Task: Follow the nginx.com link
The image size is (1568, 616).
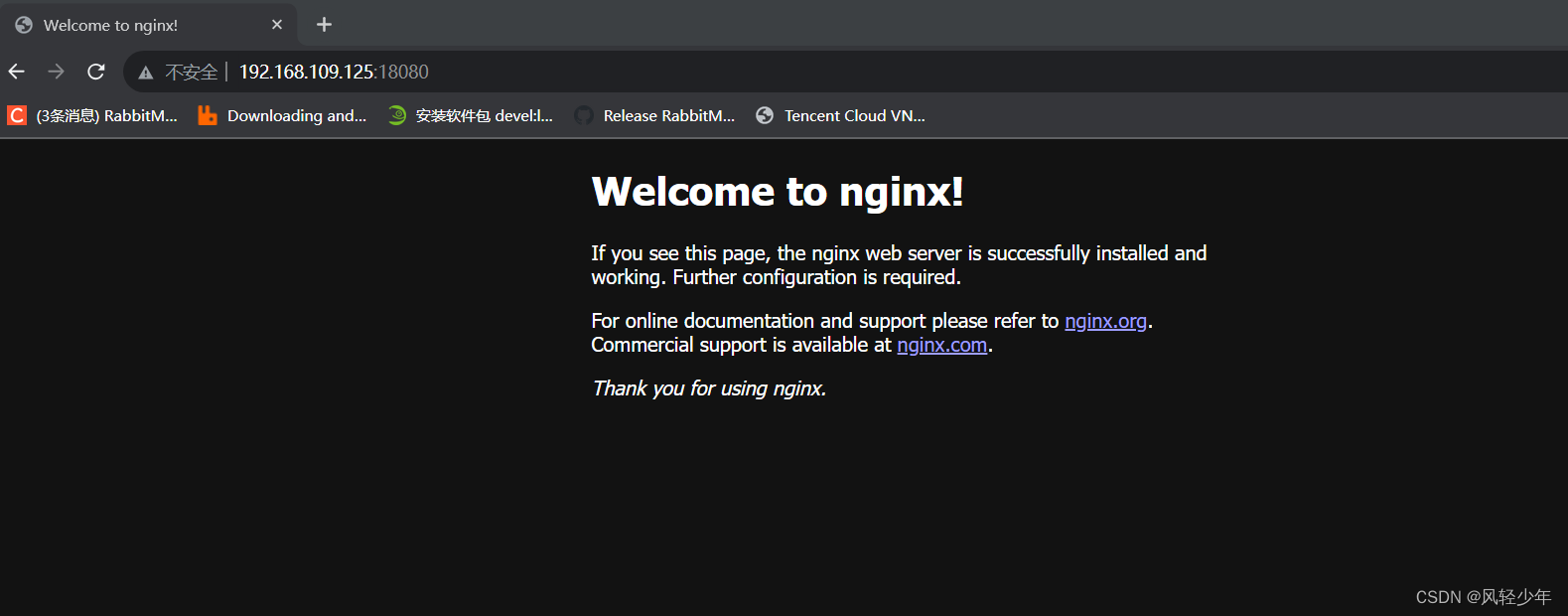Action: coord(941,345)
